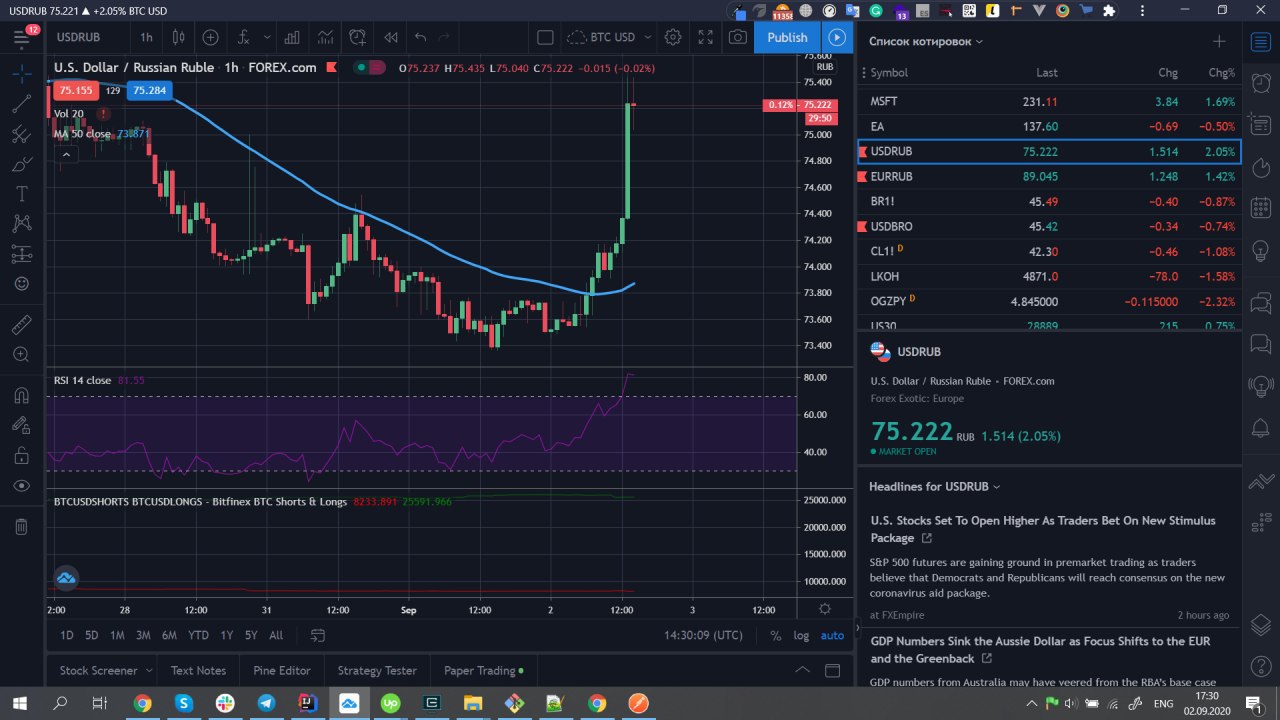Select the YTD date range
Image resolution: width=1280 pixels, height=720 pixels.
tap(198, 635)
